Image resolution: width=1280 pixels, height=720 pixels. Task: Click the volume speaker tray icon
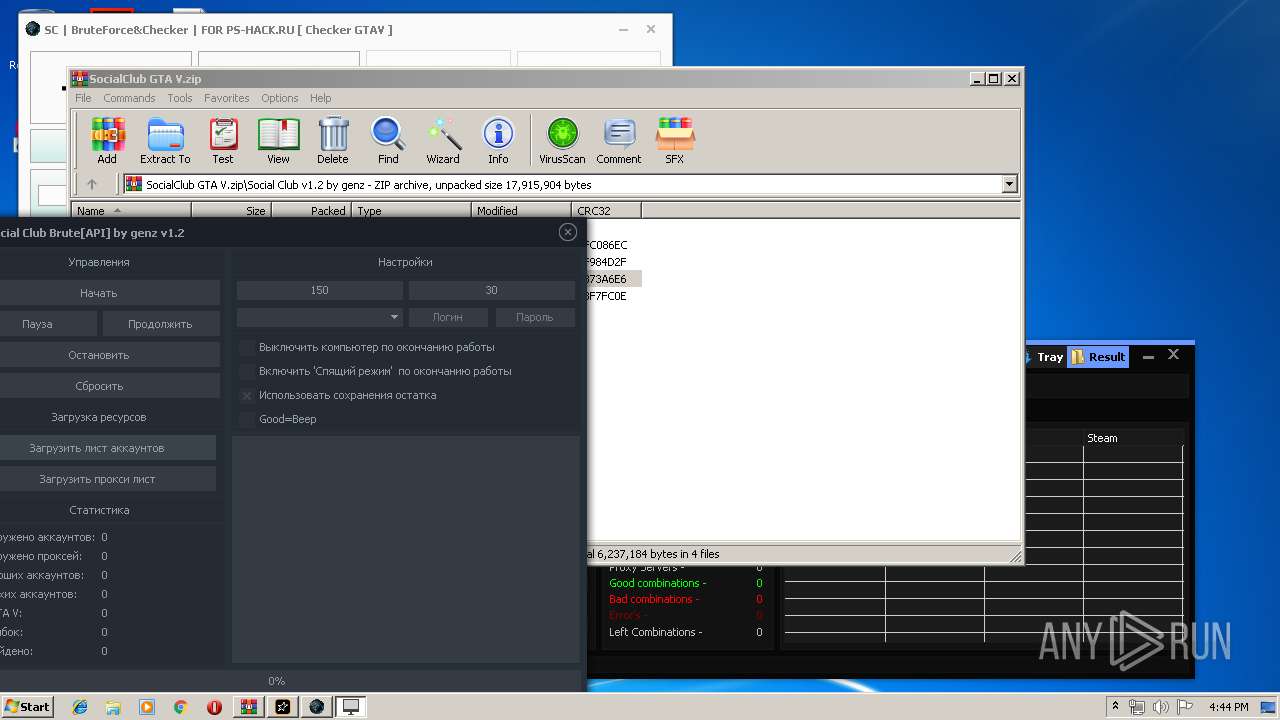[1161, 707]
